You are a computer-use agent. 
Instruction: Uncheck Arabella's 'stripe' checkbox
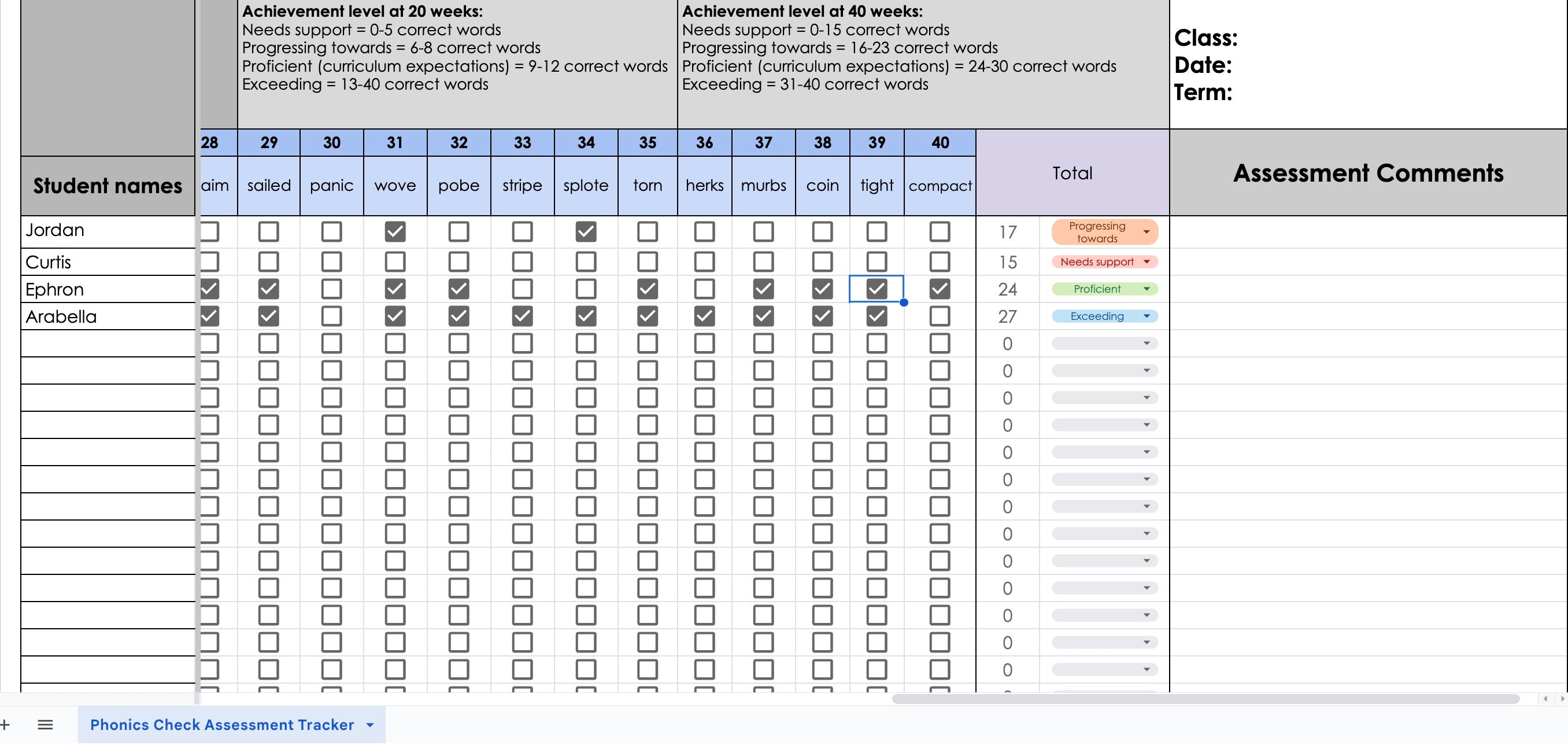tap(522, 316)
